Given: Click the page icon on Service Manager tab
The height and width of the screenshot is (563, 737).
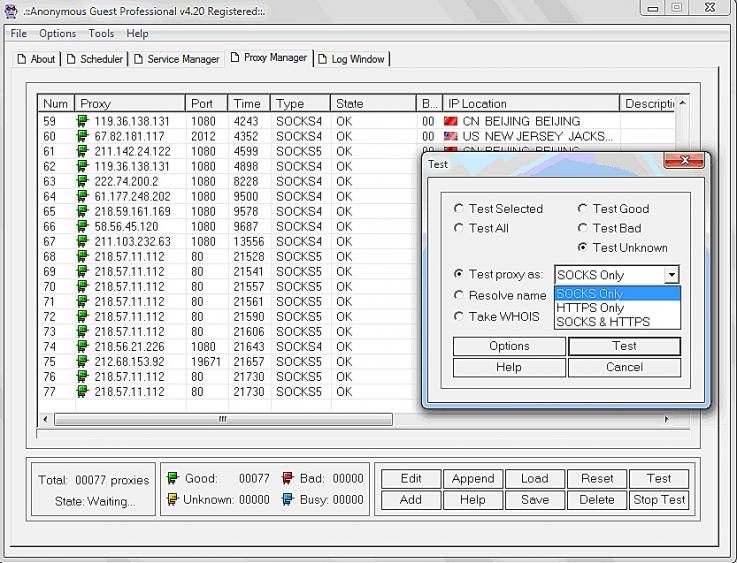Looking at the screenshot, I should click(138, 59).
